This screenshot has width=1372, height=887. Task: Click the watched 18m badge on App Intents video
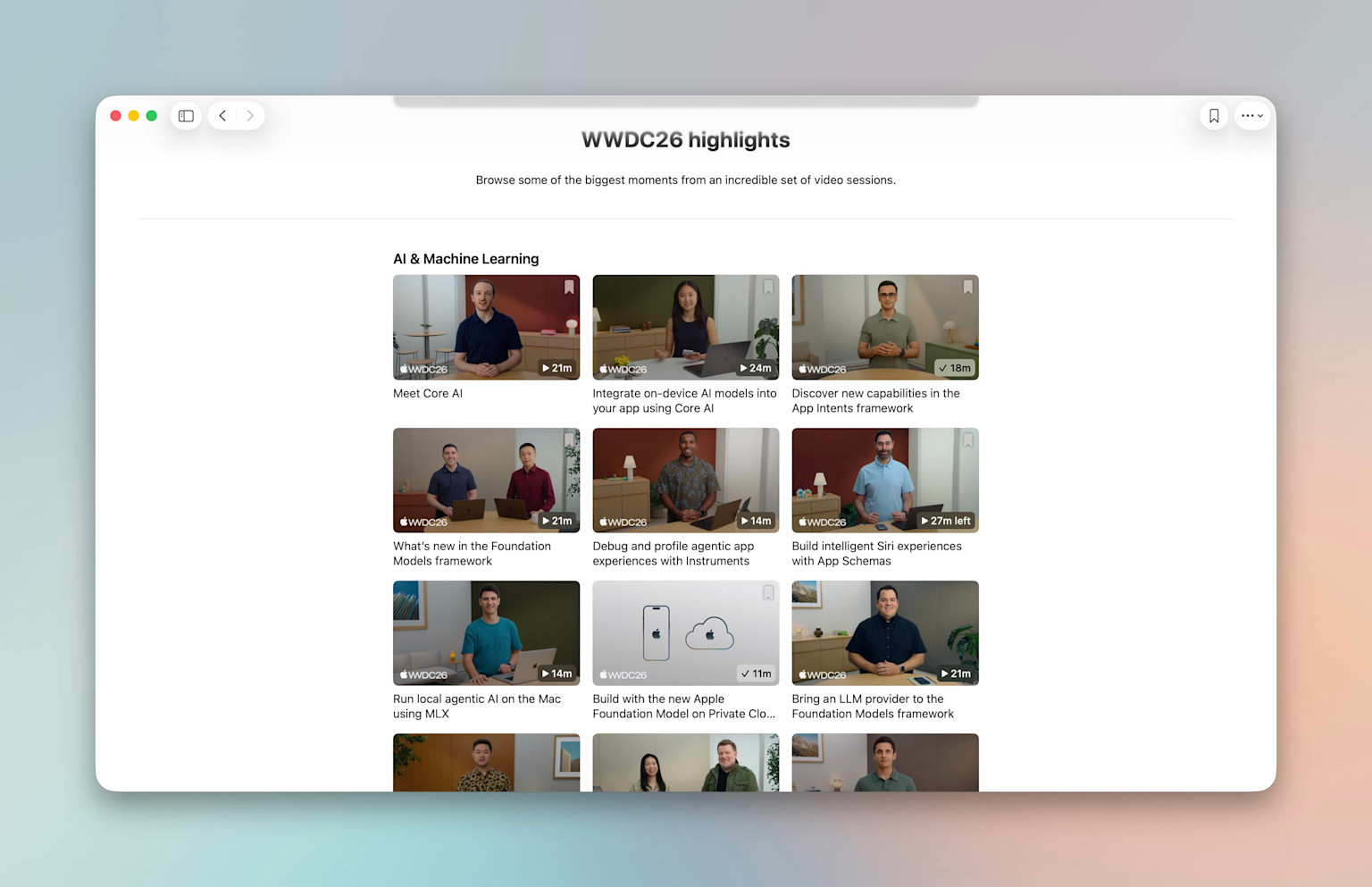pos(955,368)
